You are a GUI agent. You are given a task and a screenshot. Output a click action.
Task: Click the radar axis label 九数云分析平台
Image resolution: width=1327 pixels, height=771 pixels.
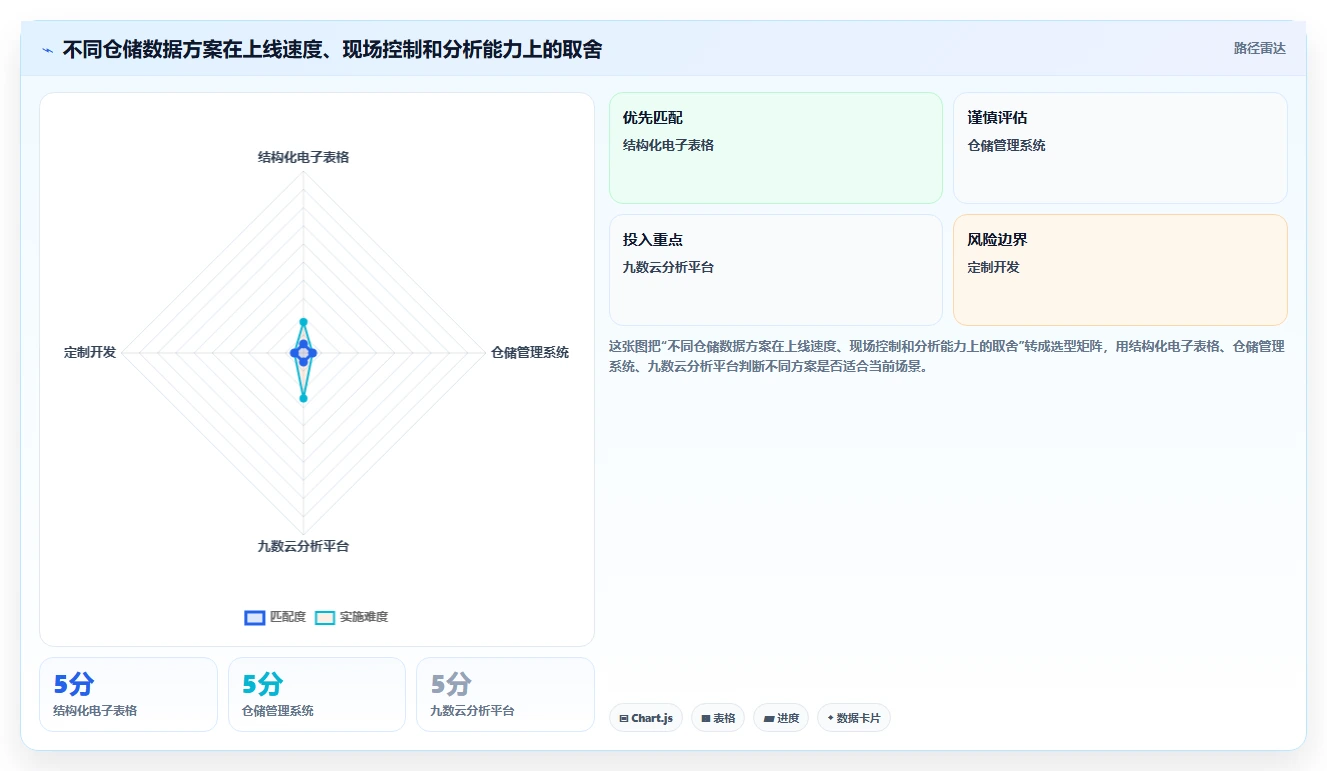tap(303, 546)
